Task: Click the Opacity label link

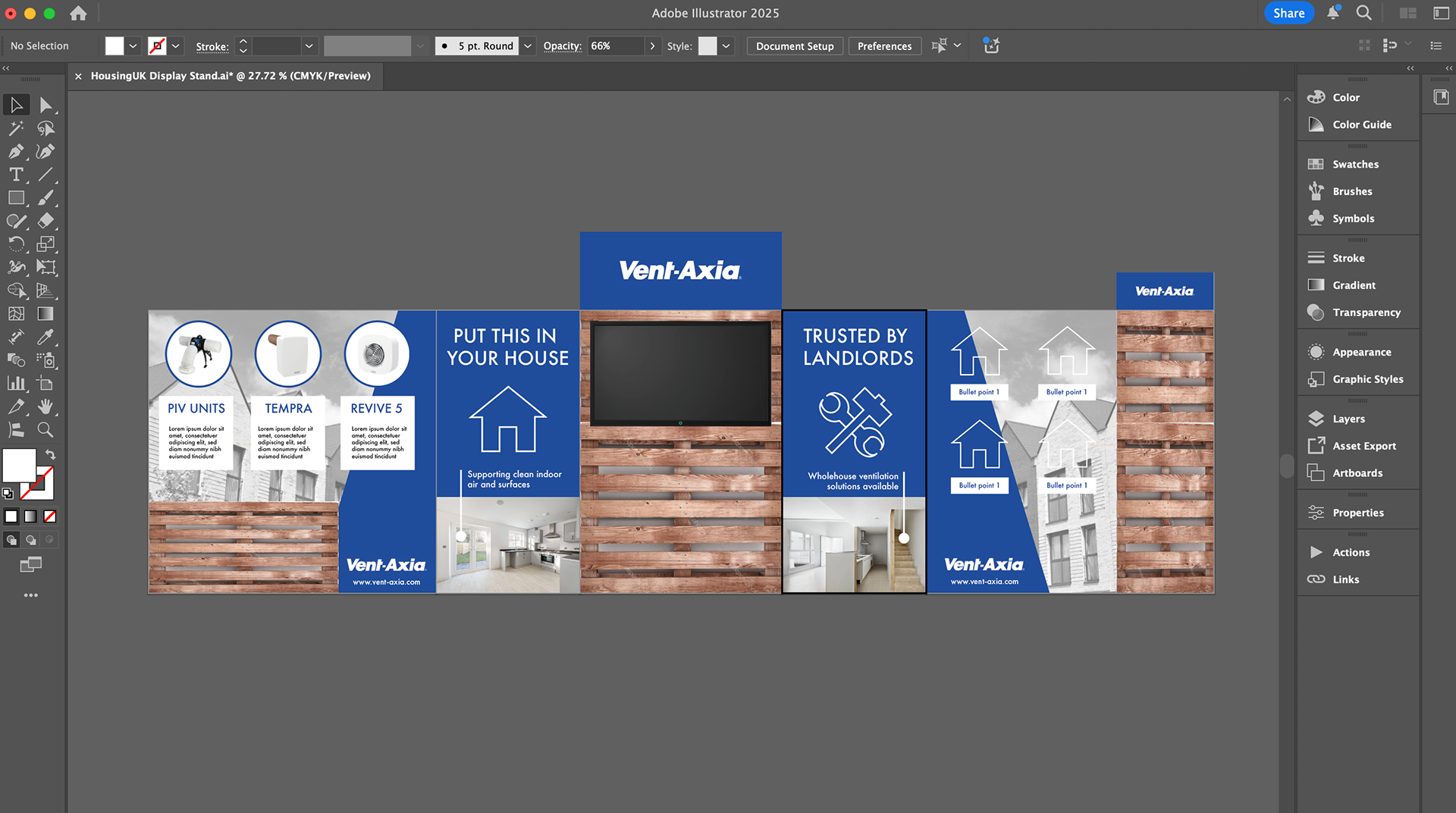Action: 563,46
